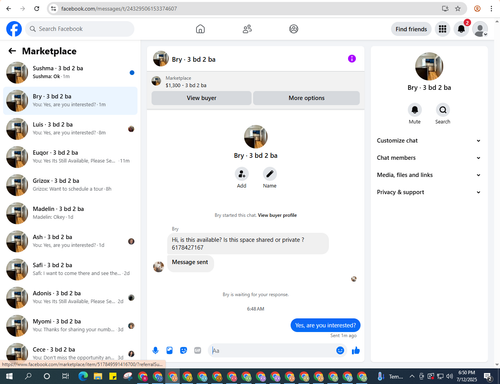Viewport: 500px width, 384px height.
Task: Click the 'Yes, are you interested?' sent bubble
Action: coord(325,325)
